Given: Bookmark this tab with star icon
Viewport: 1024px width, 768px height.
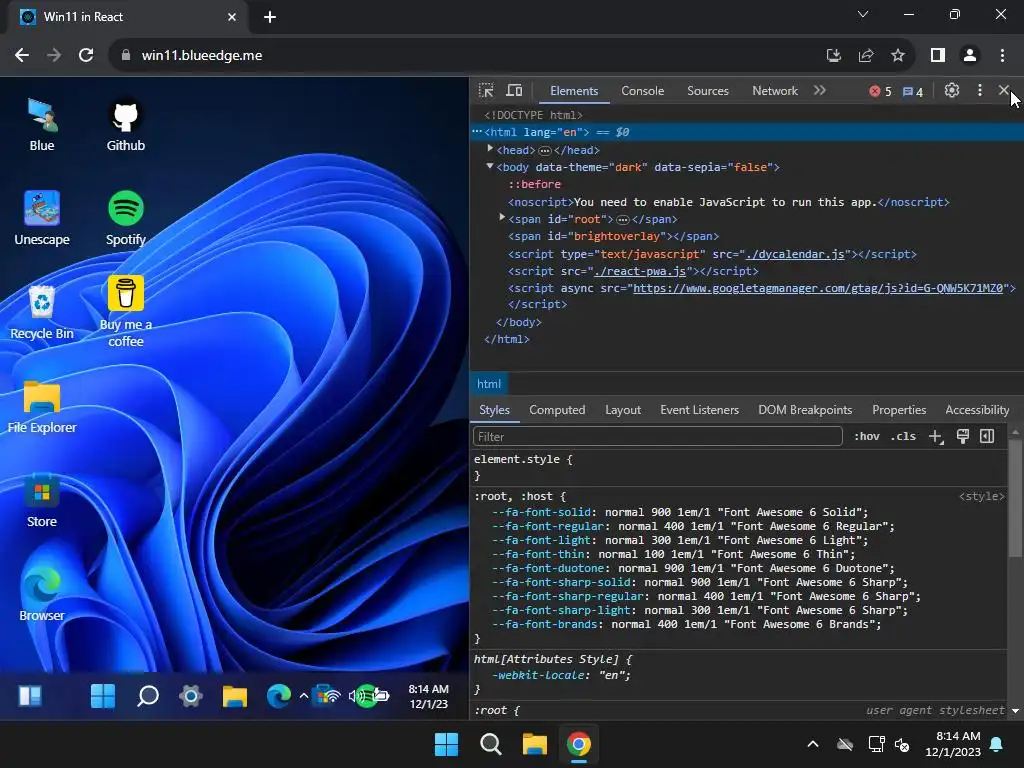Looking at the screenshot, I should click(x=898, y=56).
